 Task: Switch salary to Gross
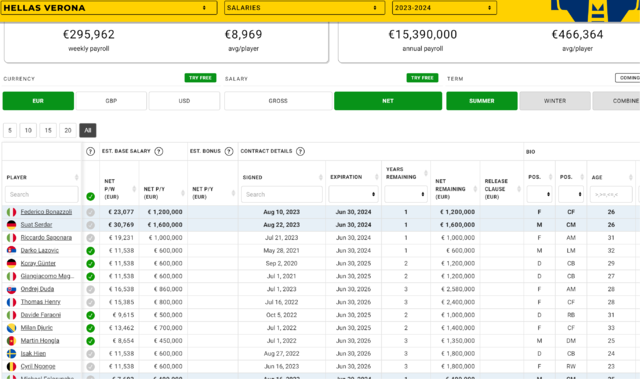[x=278, y=101]
